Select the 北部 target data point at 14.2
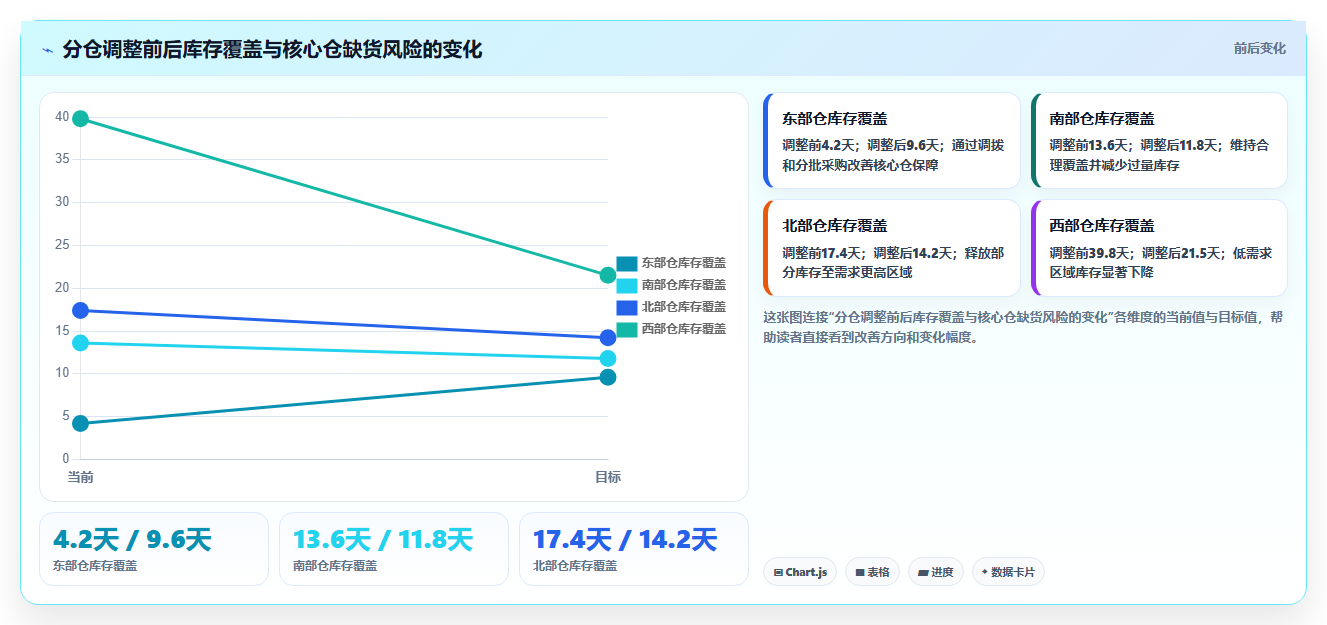 tap(608, 338)
